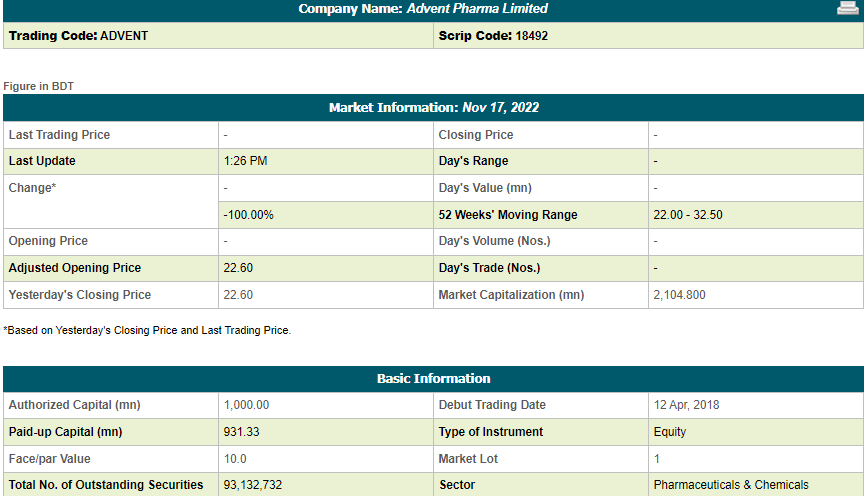Click the printer icon in header
This screenshot has width=867, height=496.
coord(848,8)
